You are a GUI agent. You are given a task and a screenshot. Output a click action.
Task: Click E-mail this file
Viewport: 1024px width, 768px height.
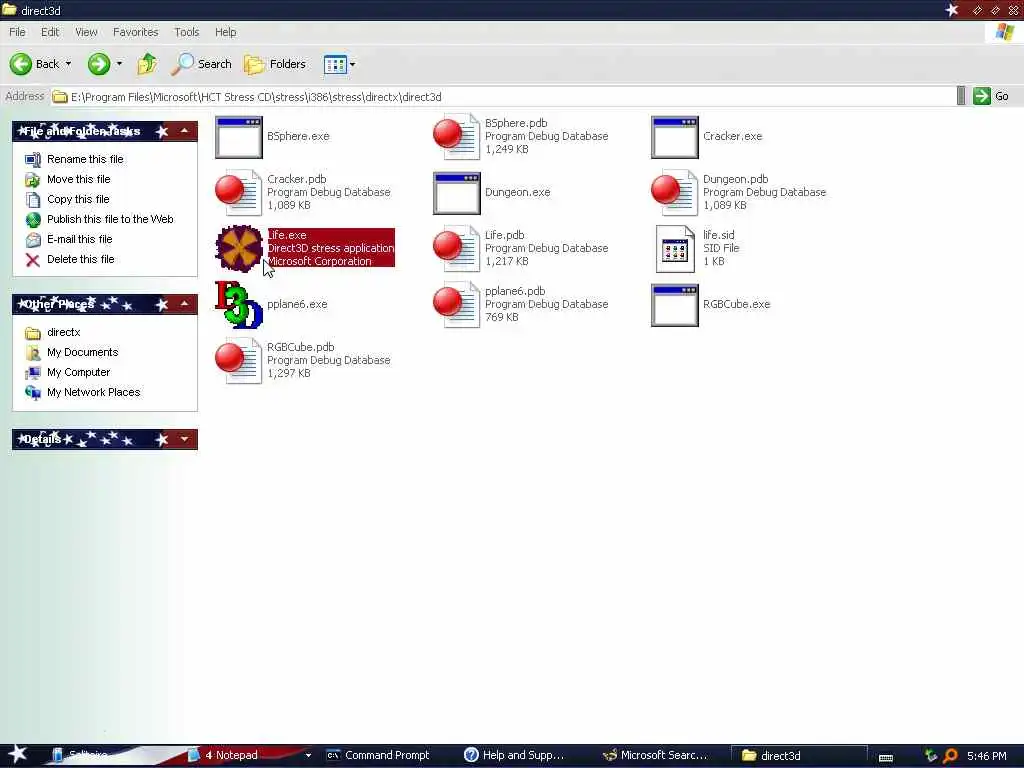pos(80,239)
